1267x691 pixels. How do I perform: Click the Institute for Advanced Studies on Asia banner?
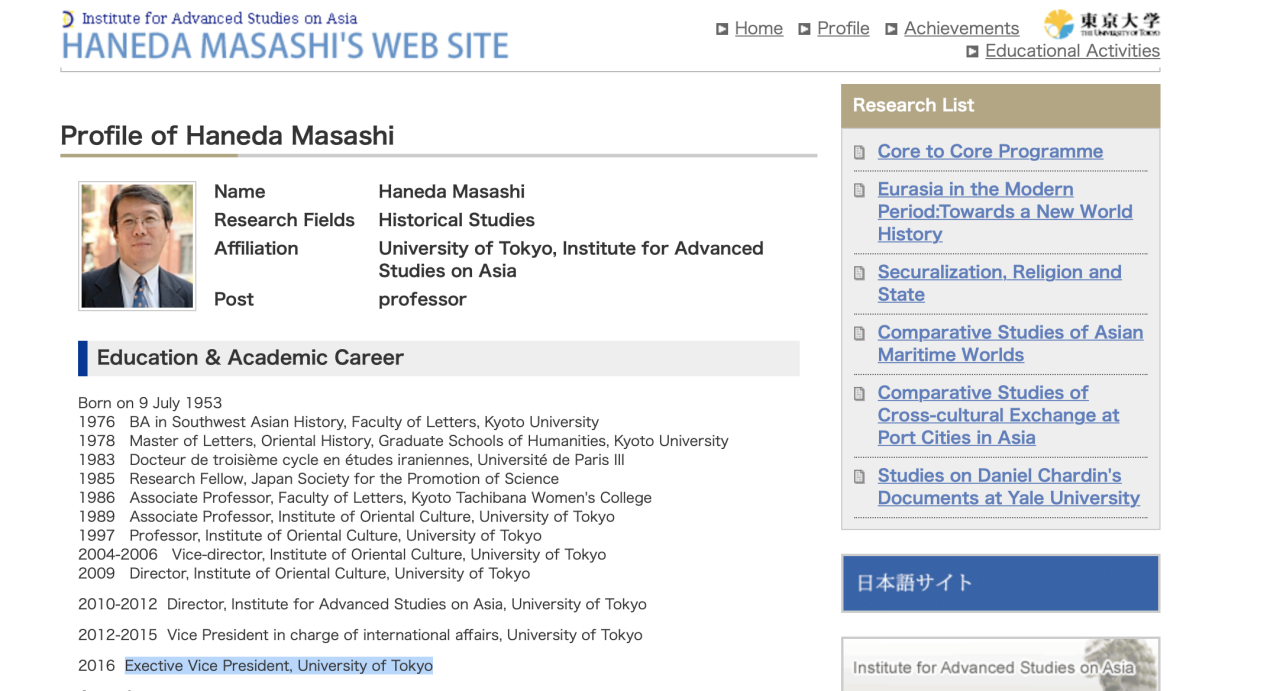[1001, 664]
